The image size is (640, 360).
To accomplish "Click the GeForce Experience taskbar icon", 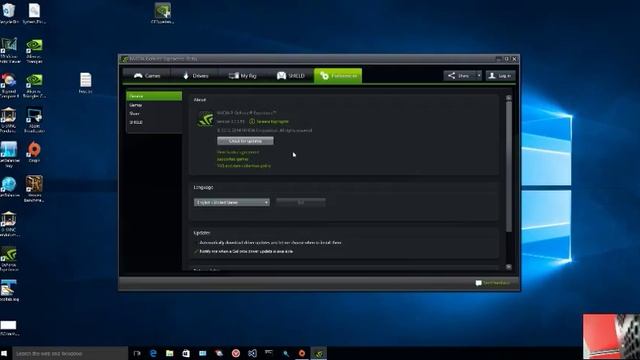I will [318, 353].
